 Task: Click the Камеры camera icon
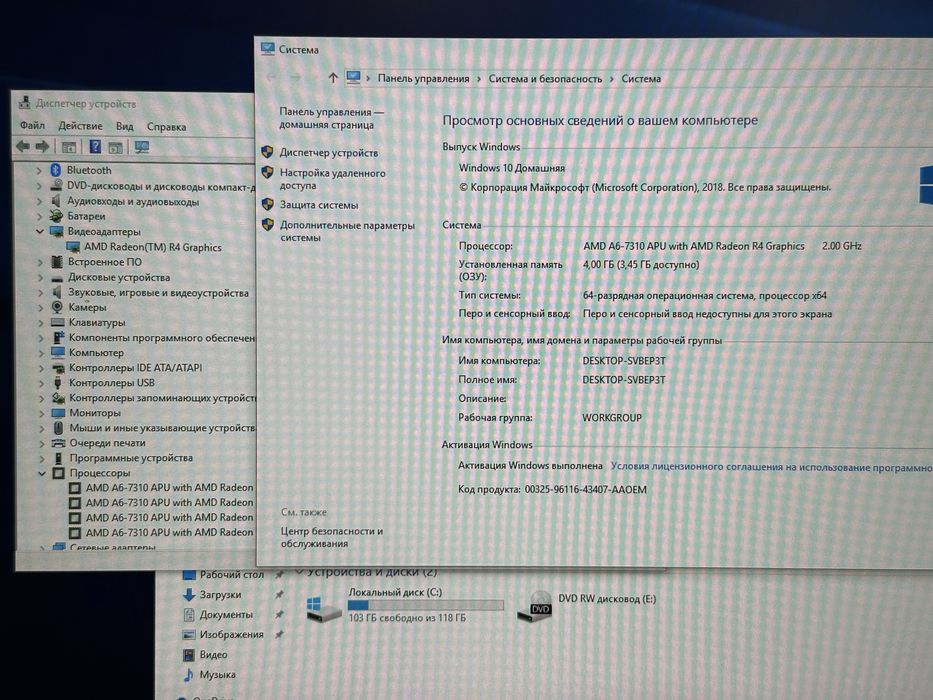coord(57,307)
